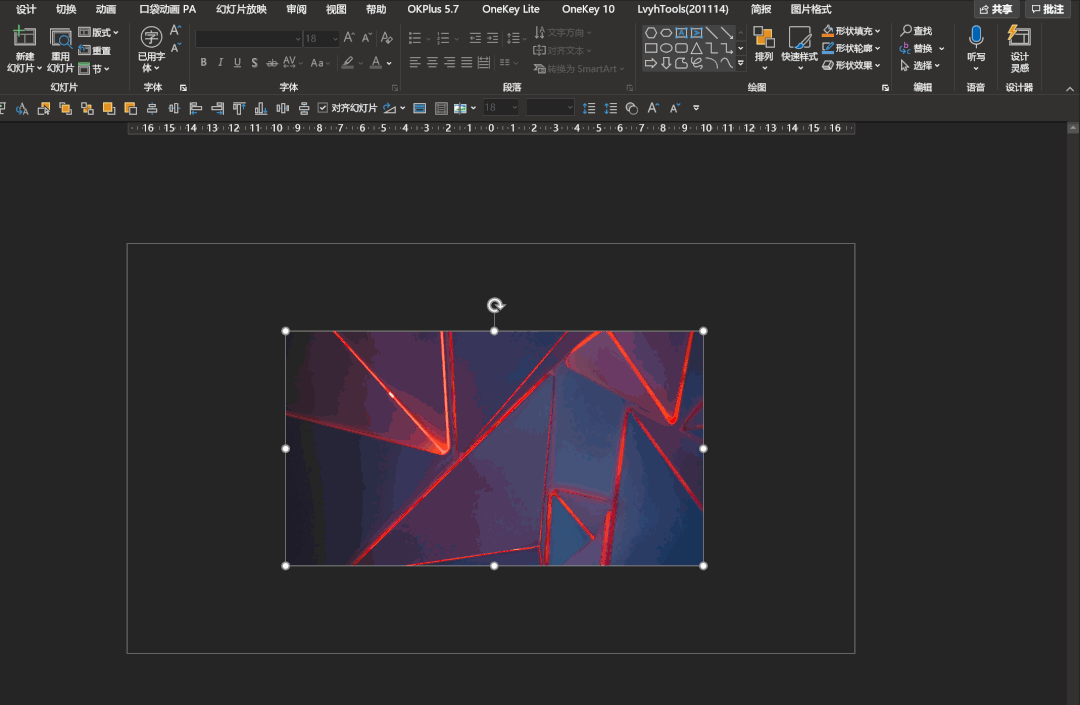Click the clear all formatting icon
Viewport: 1080px width, 705px height.
click(387, 38)
